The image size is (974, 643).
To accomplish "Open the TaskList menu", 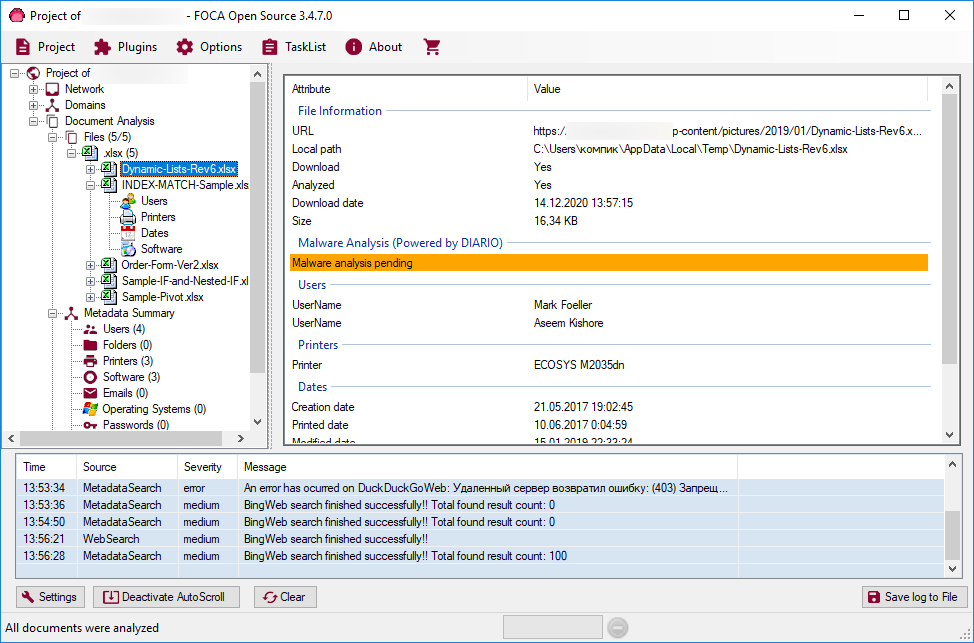I will coord(294,47).
